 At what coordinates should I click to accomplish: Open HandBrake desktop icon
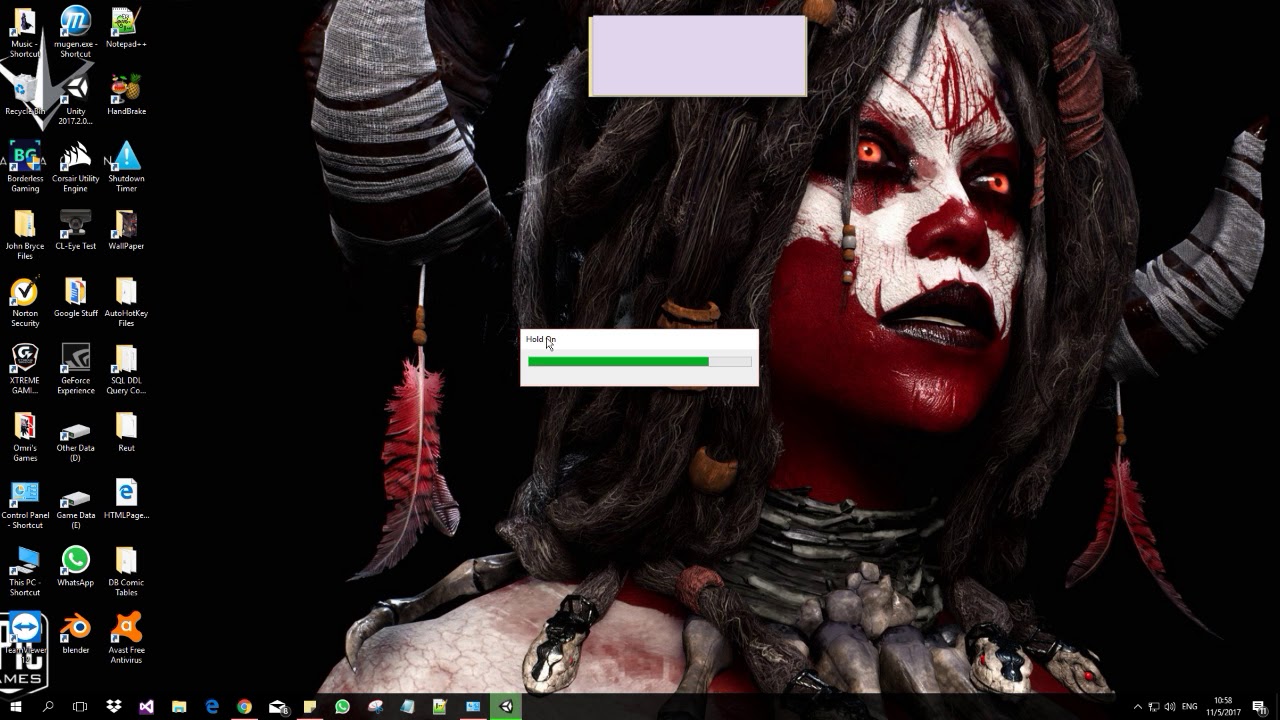coord(126,96)
